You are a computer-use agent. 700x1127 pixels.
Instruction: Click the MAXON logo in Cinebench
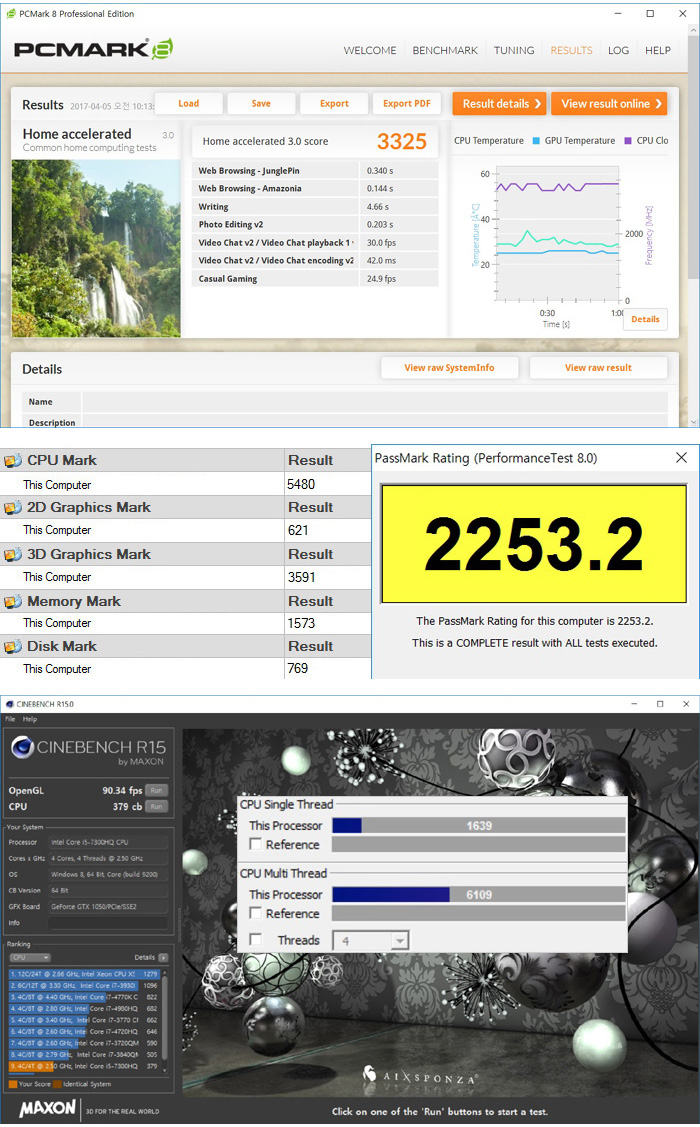[47, 1108]
